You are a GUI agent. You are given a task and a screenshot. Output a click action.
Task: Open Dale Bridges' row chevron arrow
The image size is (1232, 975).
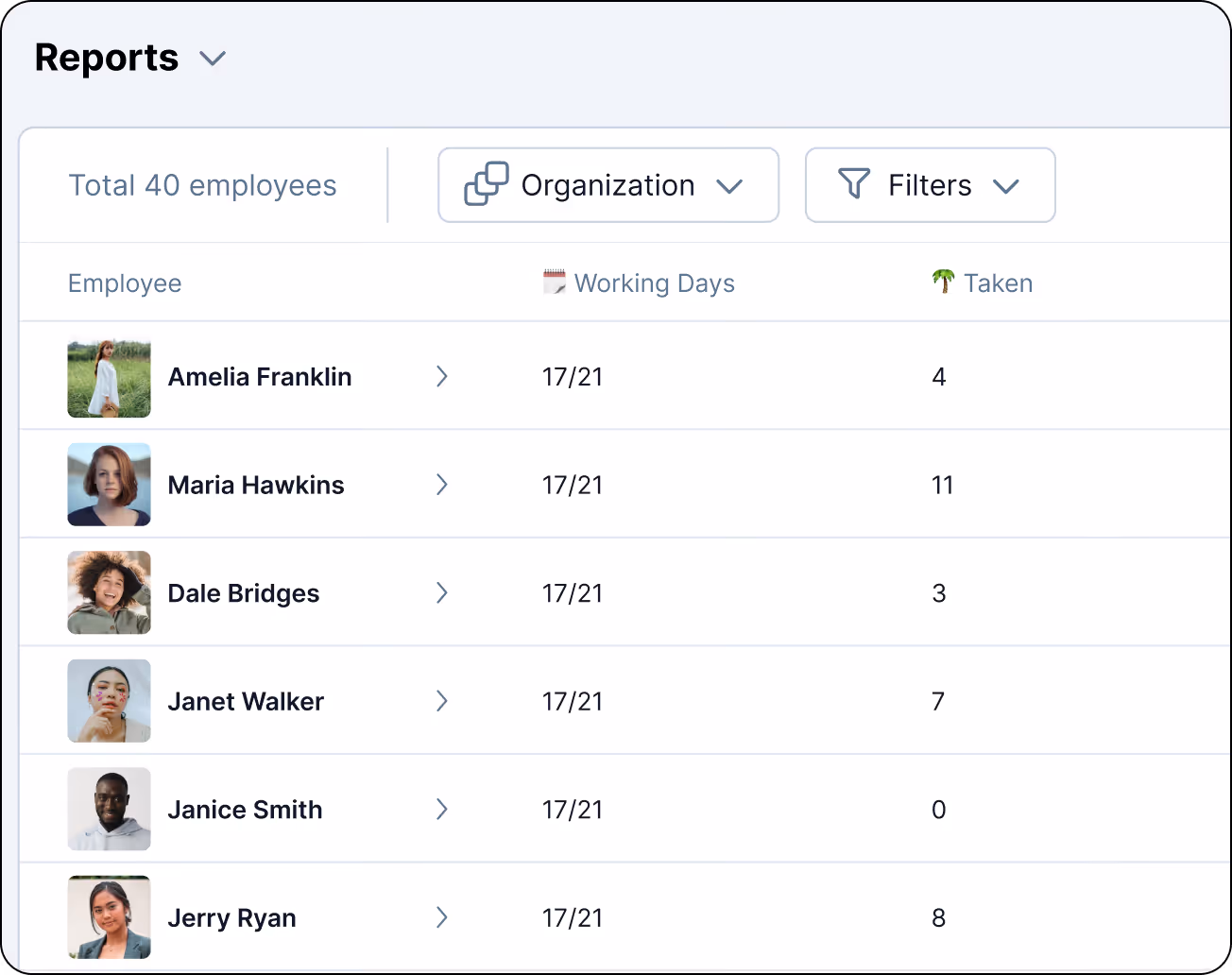click(441, 593)
